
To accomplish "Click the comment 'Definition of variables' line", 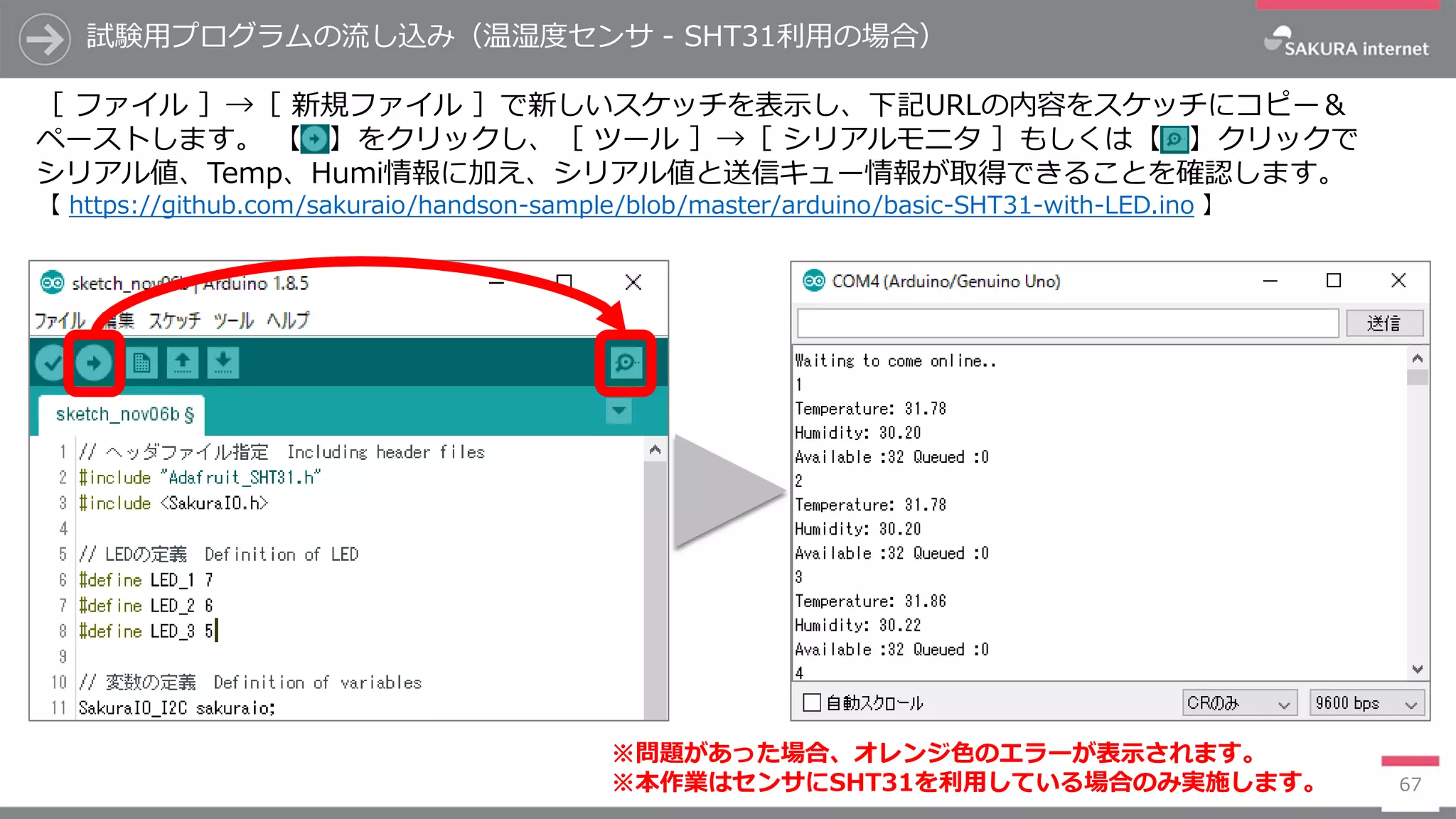I will pyautogui.click(x=250, y=682).
